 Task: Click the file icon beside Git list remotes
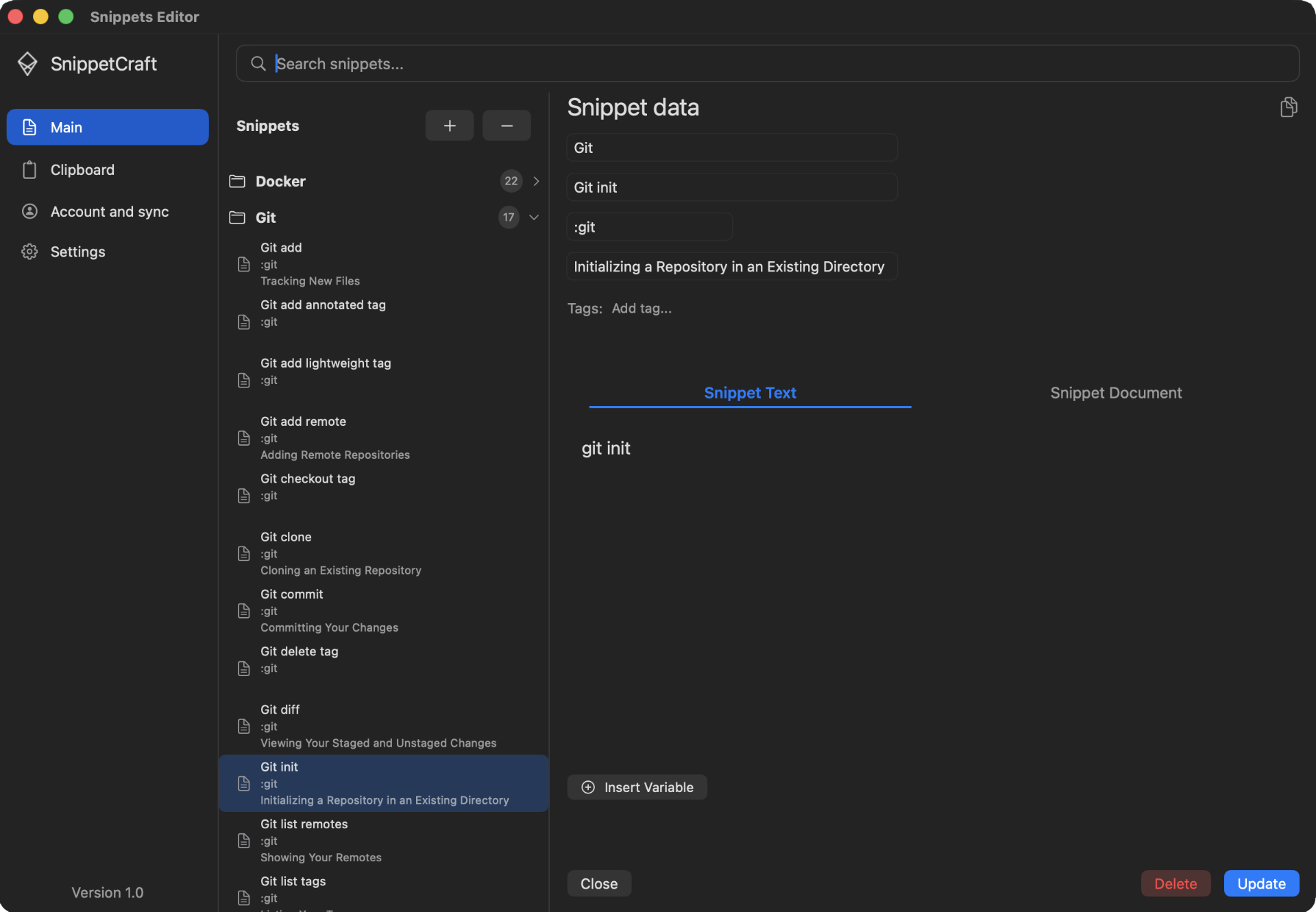coord(243,840)
